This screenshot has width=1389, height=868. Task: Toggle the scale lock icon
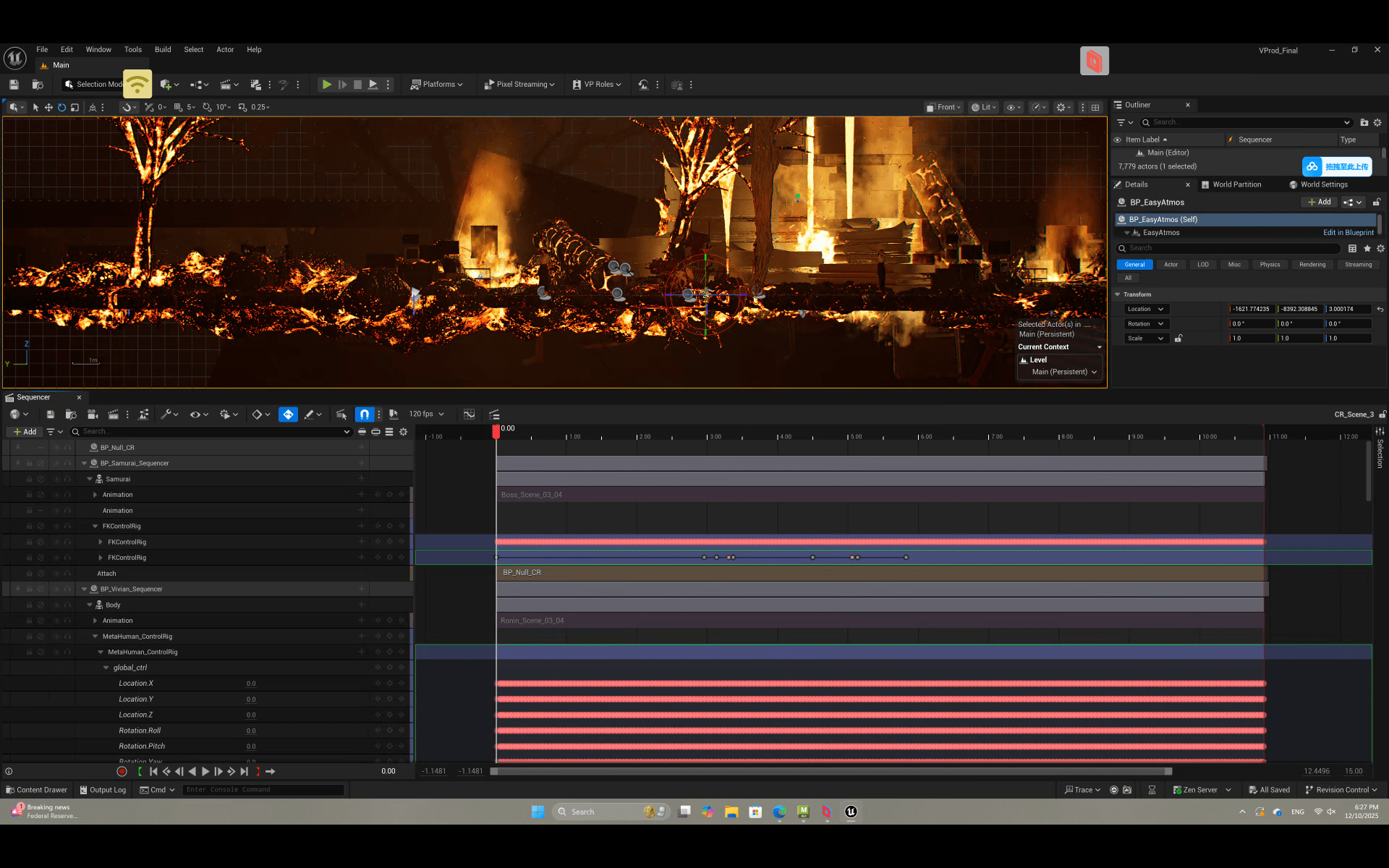click(x=1178, y=339)
